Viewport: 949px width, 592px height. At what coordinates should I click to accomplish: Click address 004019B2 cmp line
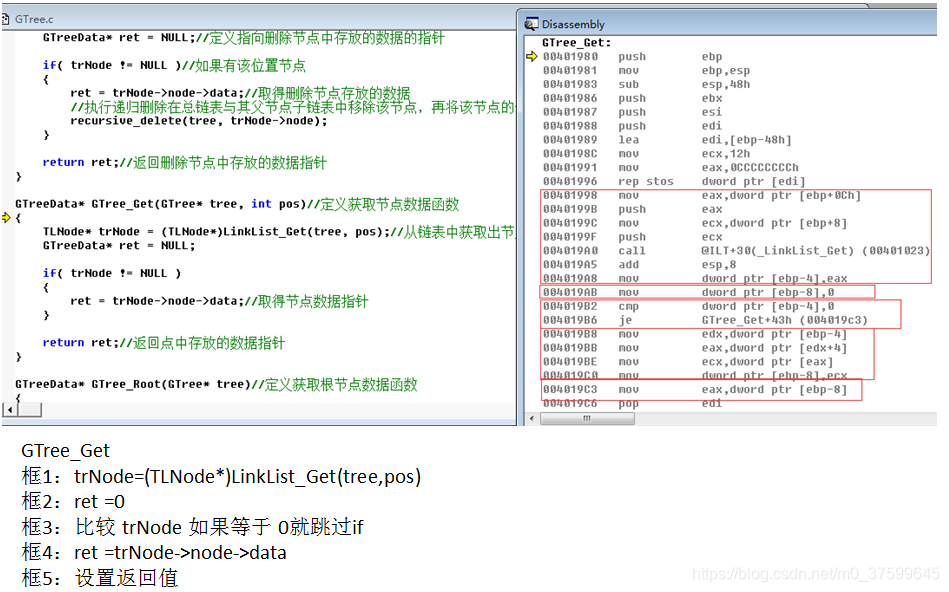coord(688,306)
